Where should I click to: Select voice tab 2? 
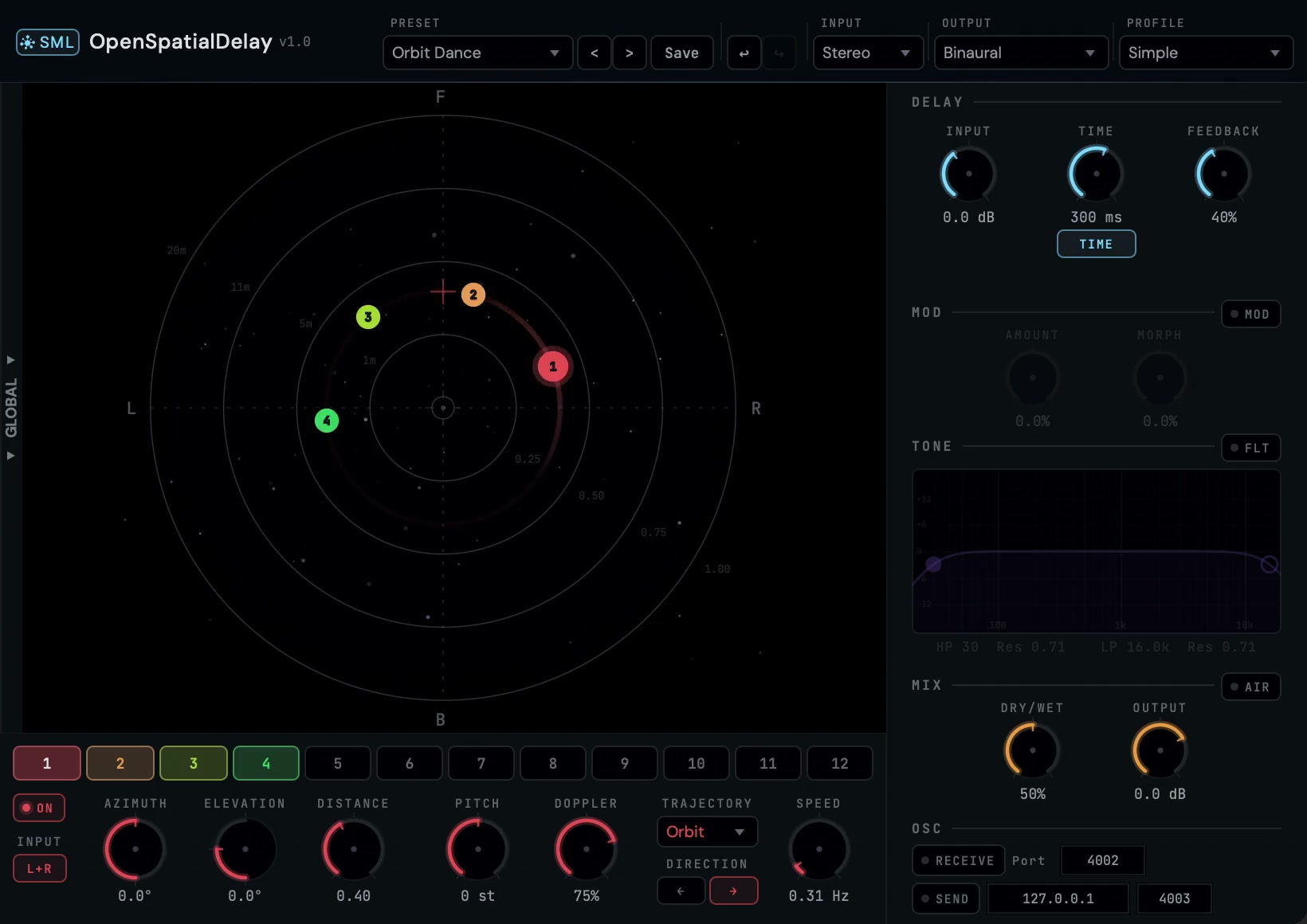click(120, 763)
